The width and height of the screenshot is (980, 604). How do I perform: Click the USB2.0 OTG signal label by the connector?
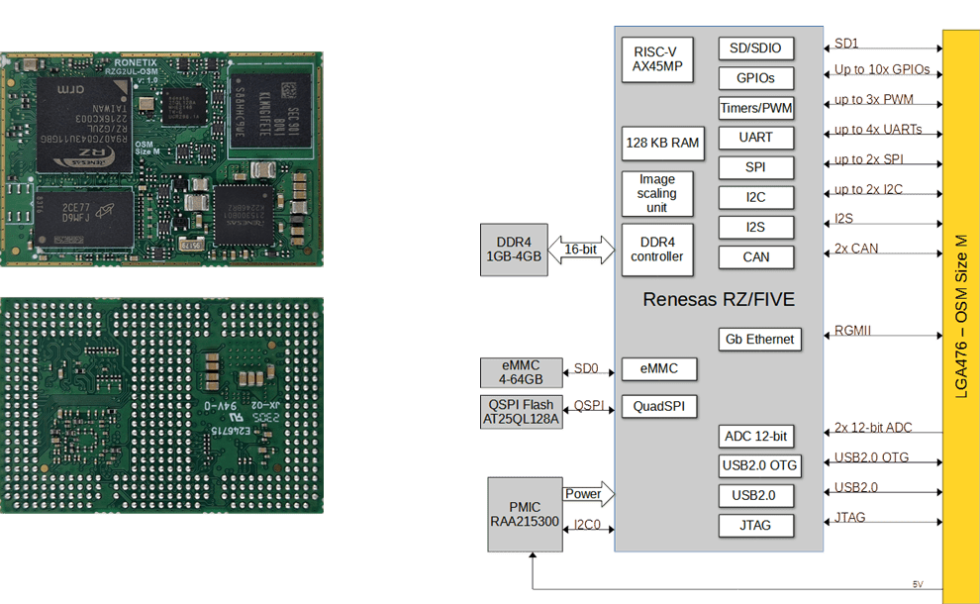point(871,457)
